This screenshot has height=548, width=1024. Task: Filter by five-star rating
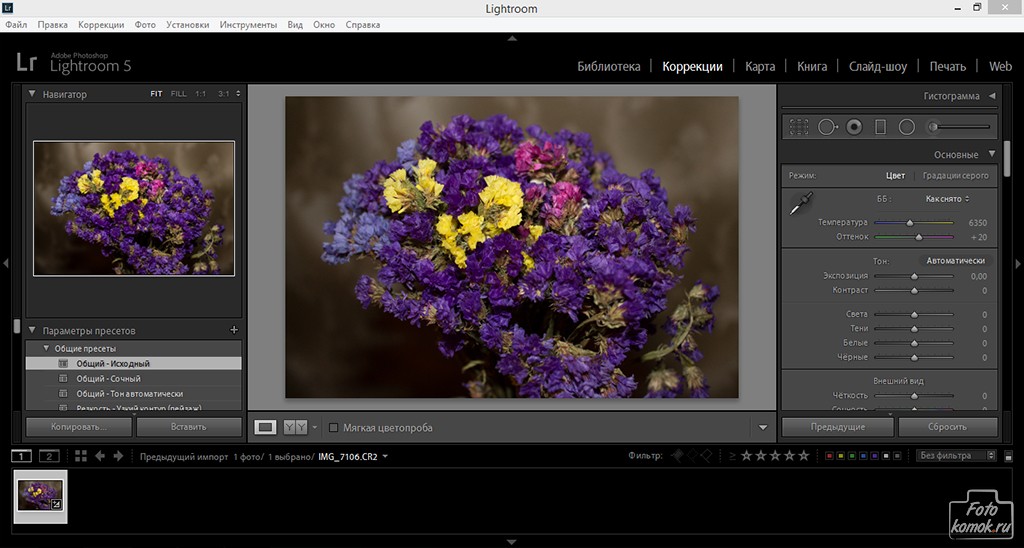coord(804,456)
